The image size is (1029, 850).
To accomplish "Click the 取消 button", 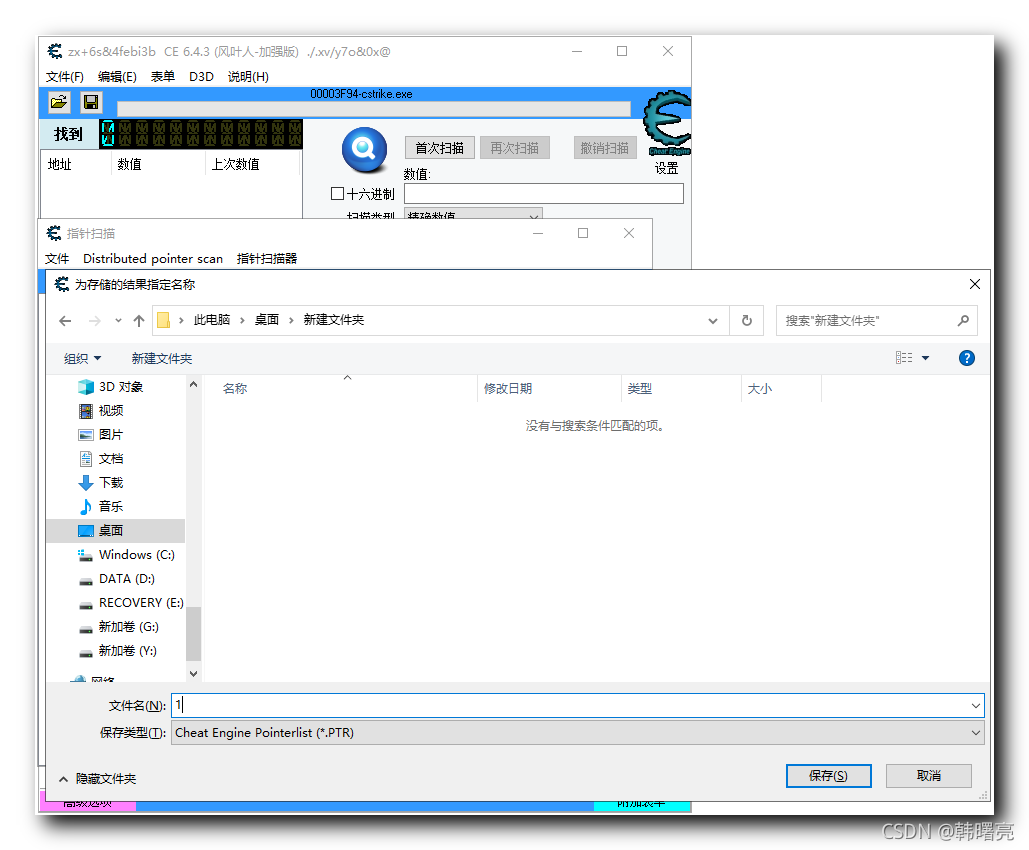I will pos(929,776).
